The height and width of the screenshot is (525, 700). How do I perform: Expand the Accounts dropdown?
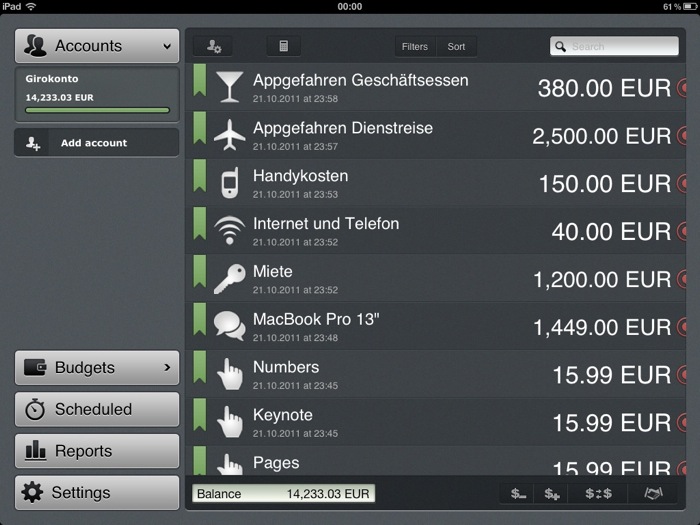(97, 46)
